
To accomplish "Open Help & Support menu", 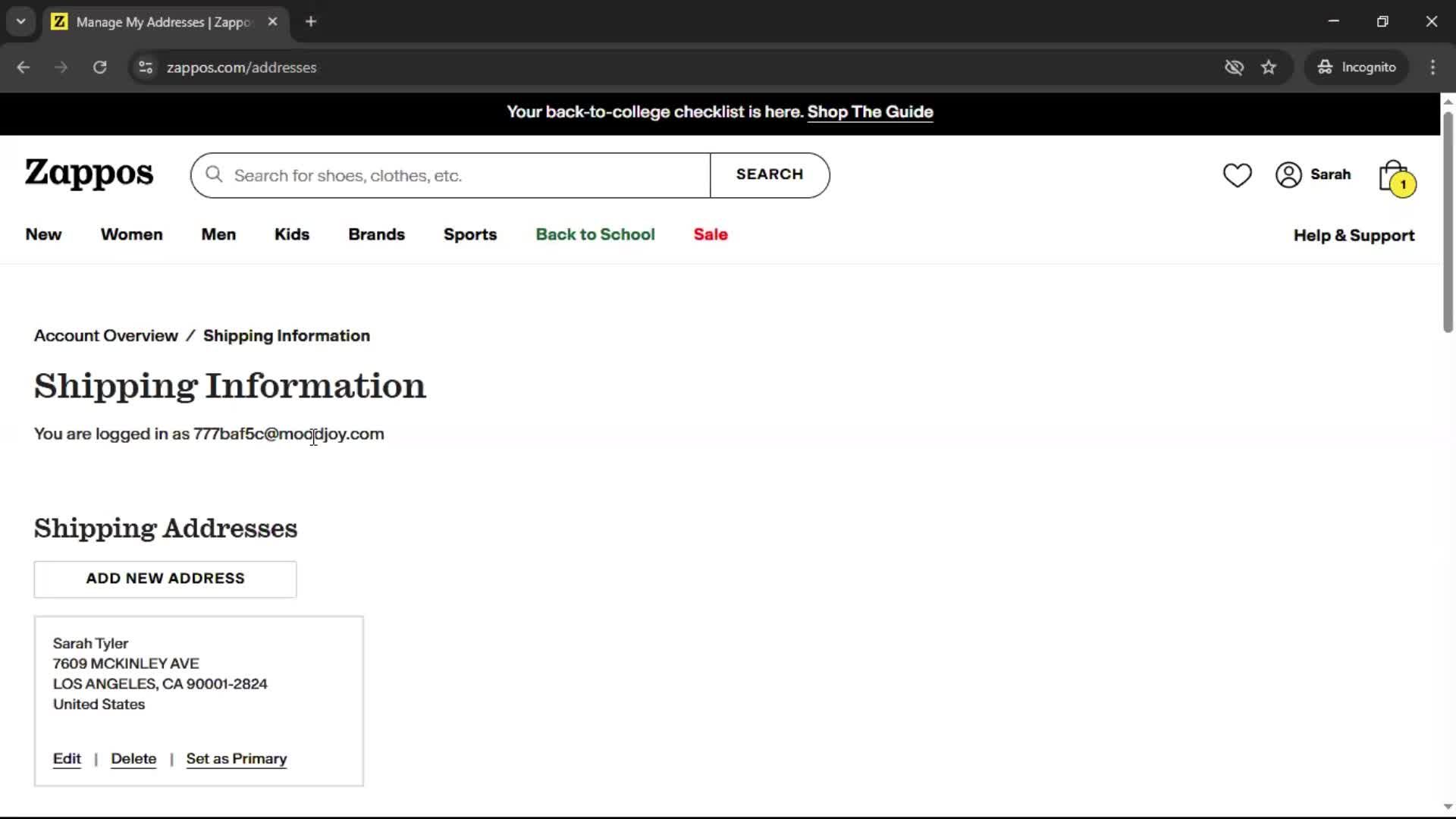I will tap(1354, 235).
